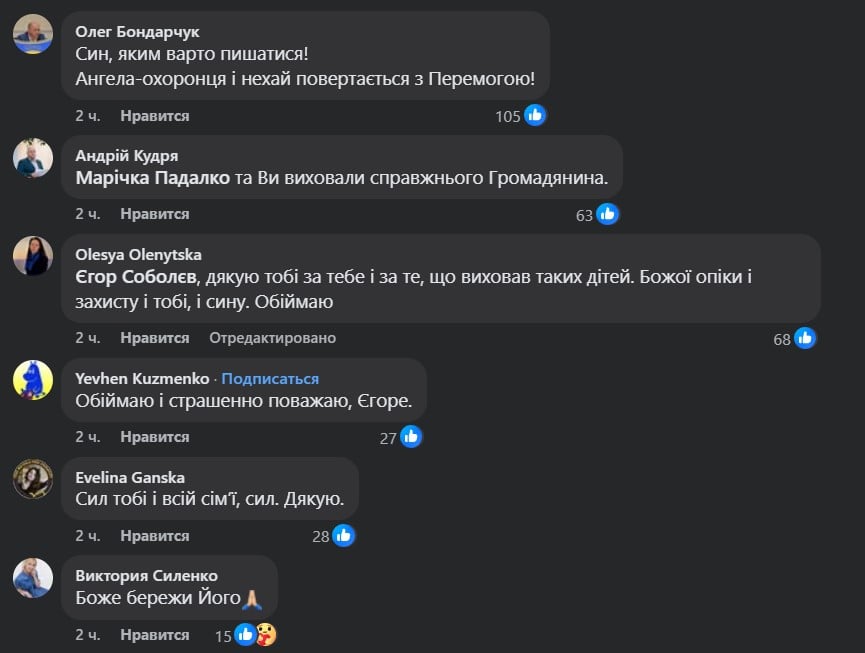Like Oleg Bondarchuk's comment via Нравится

point(156,116)
